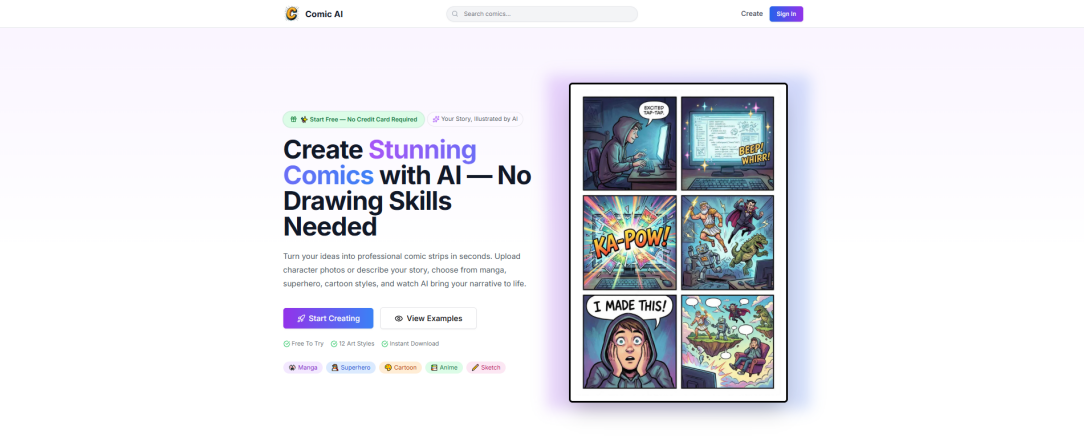Click the sparkle icon in Your Story badge
Screen dimensions: 1084x438
pyautogui.click(x=436, y=120)
